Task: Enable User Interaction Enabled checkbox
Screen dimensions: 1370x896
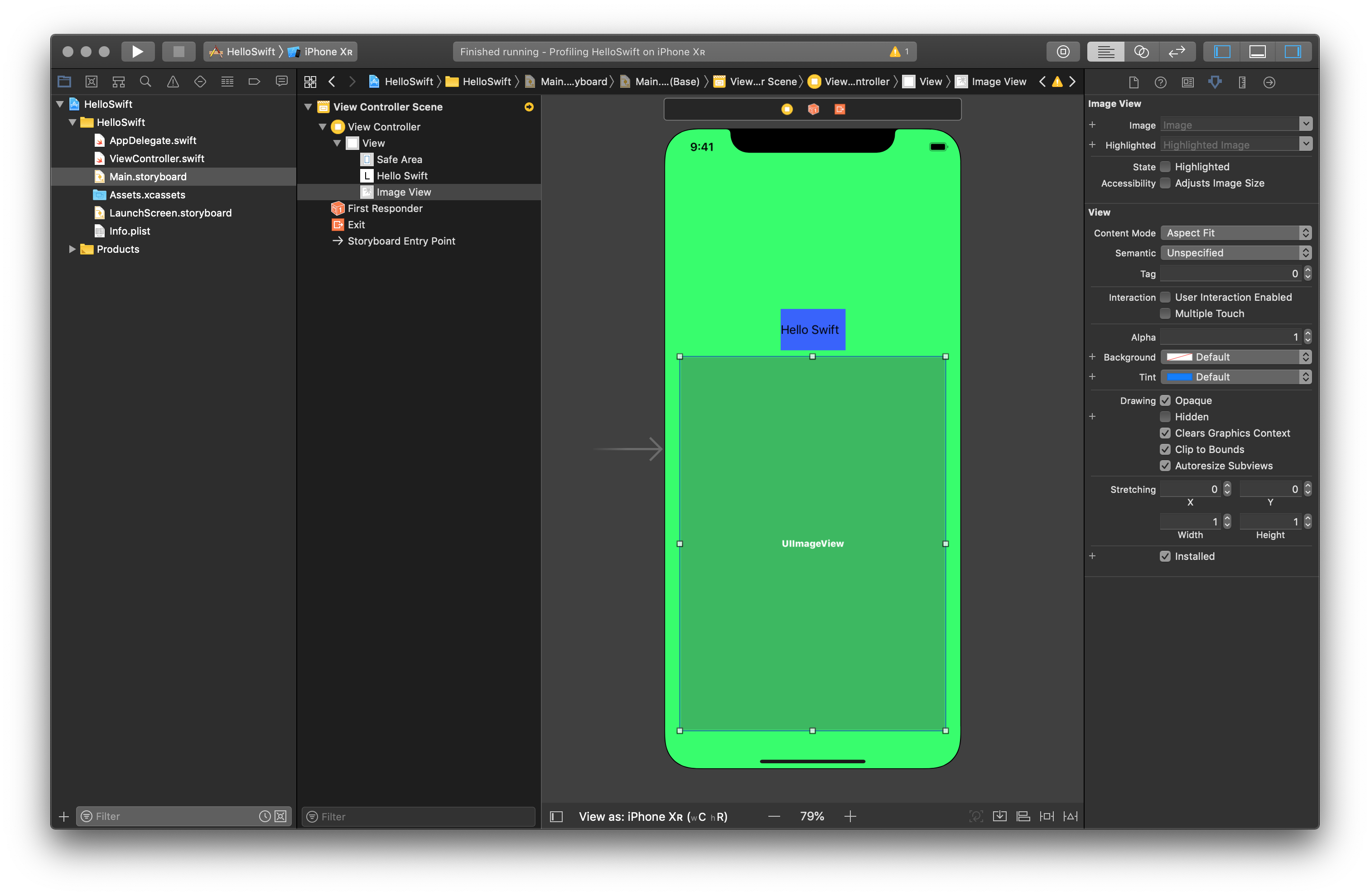Action: point(1165,297)
